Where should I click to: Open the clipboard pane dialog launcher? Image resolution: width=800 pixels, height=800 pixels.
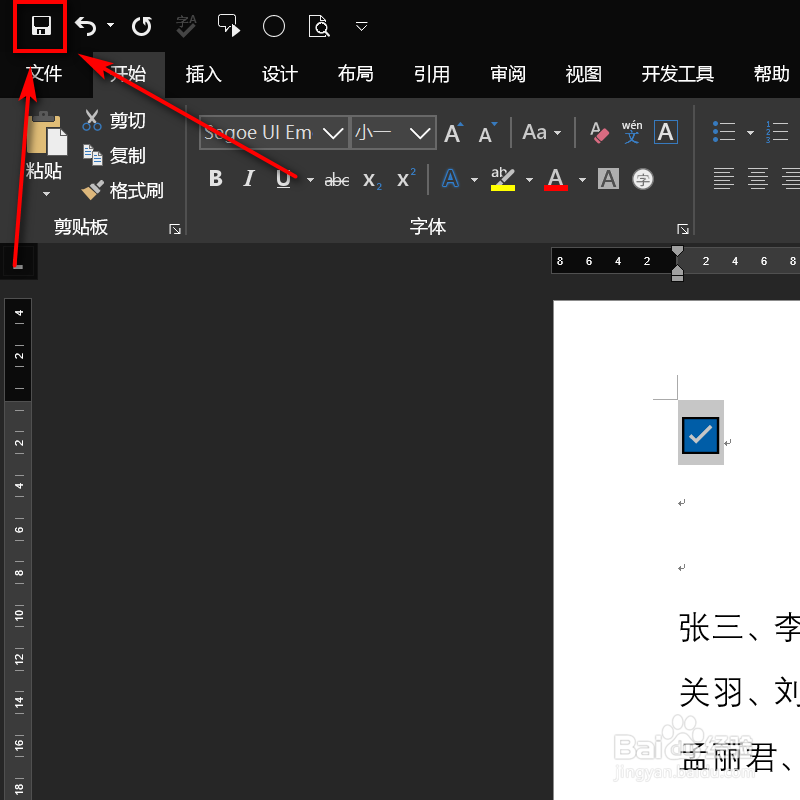click(175, 229)
